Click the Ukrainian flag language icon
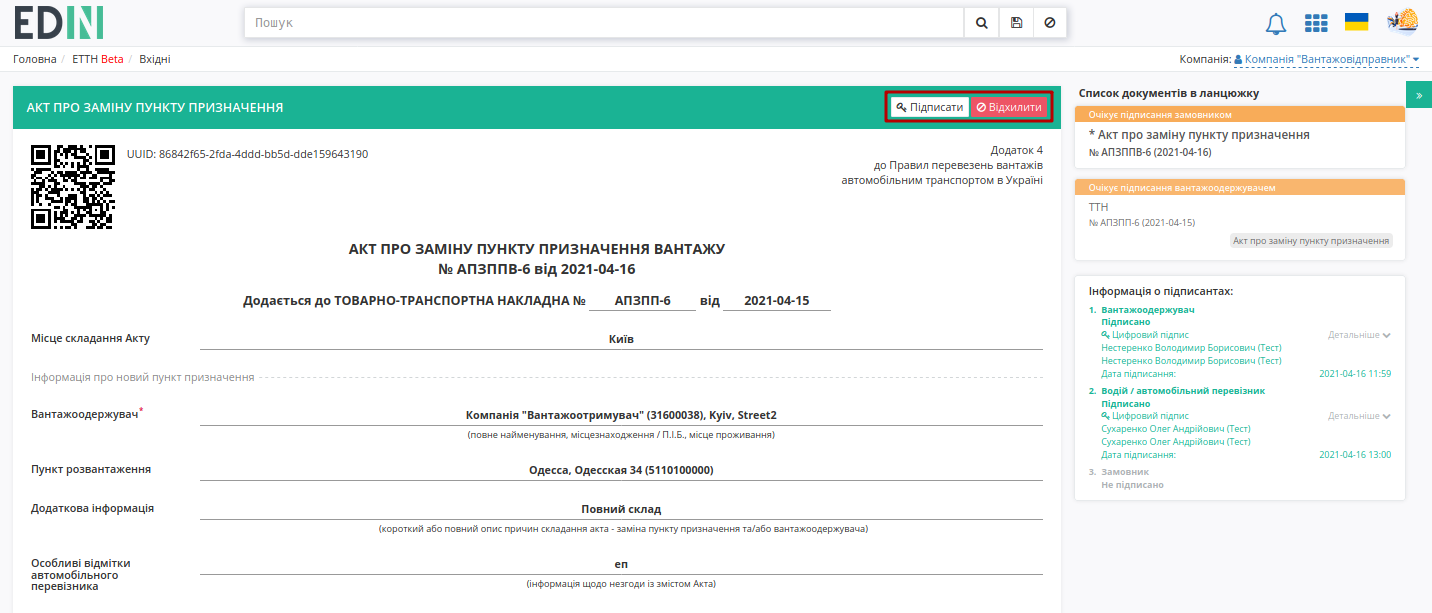 point(1356,22)
